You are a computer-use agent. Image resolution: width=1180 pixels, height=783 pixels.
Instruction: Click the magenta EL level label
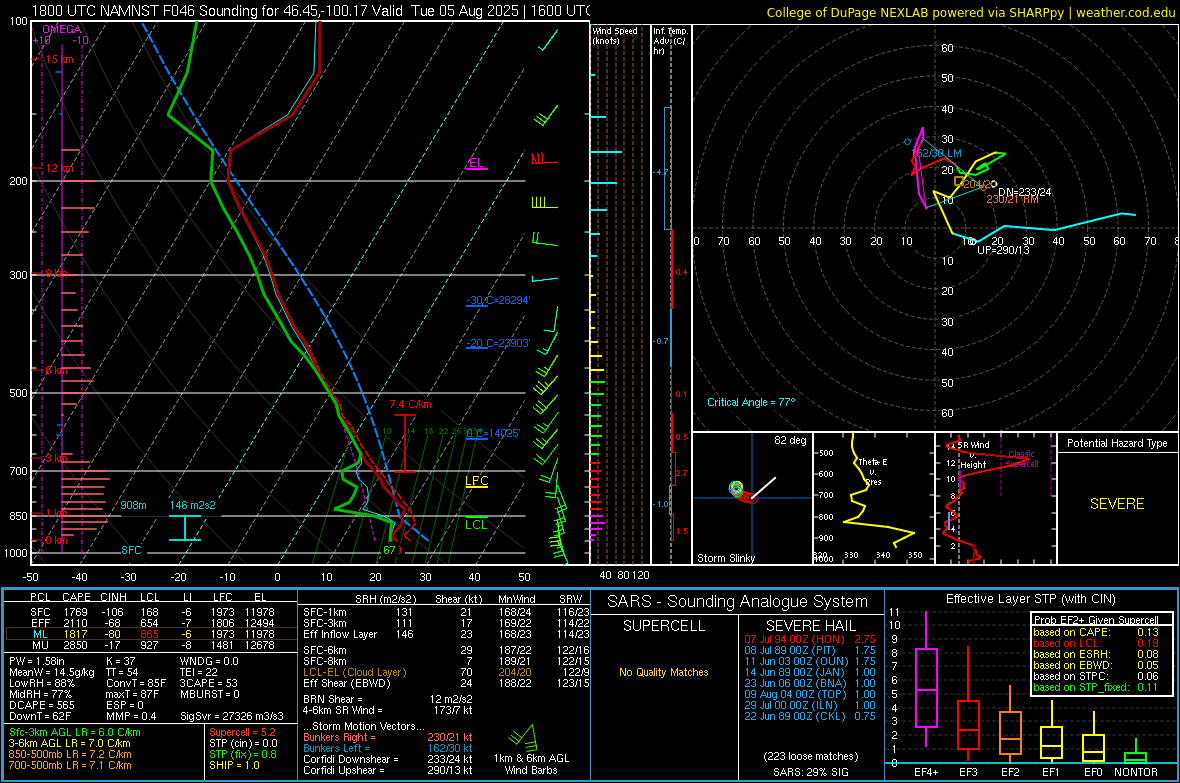click(476, 163)
